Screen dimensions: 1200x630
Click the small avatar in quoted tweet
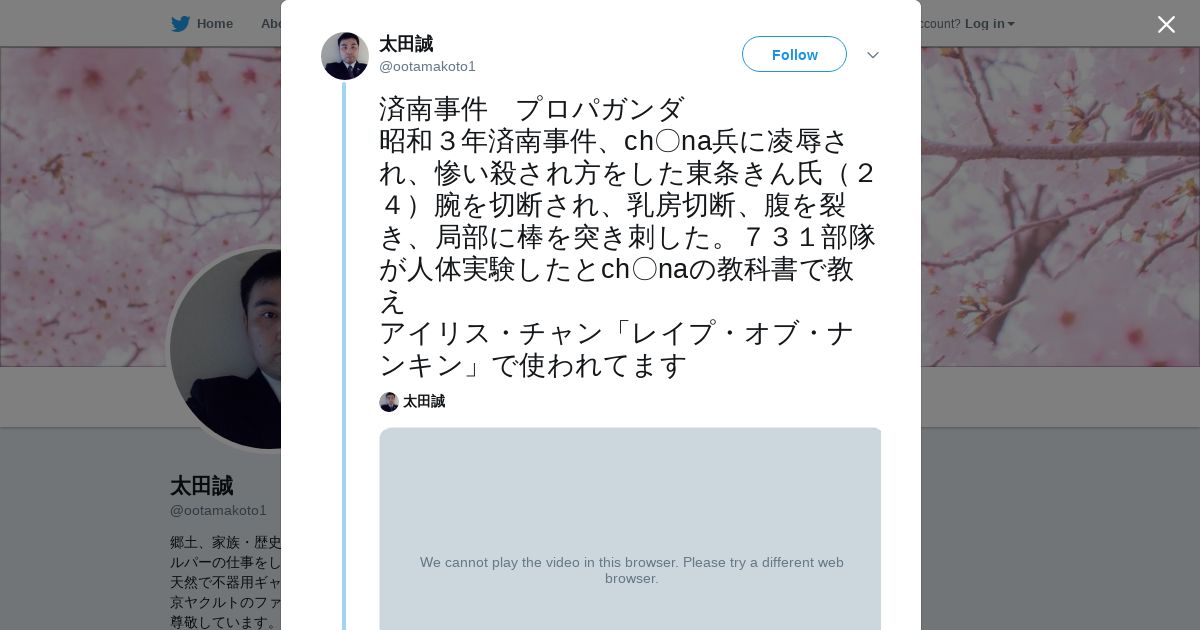[389, 402]
